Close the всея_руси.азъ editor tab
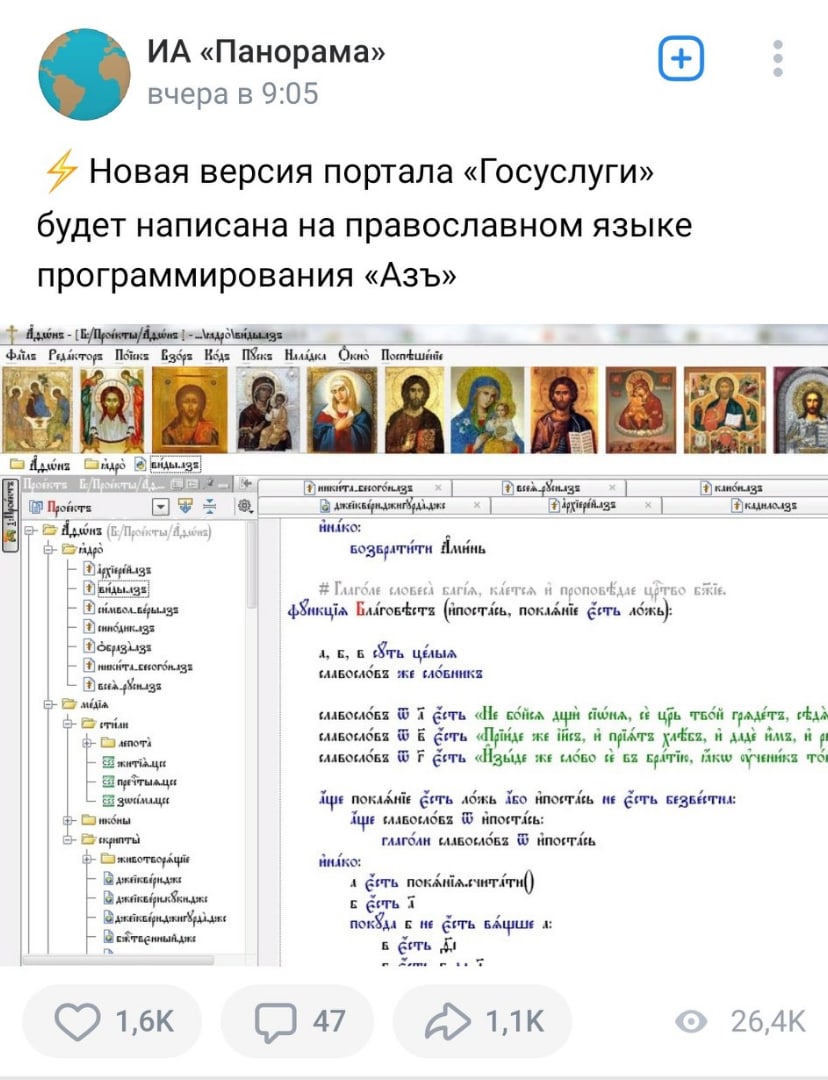828x1080 pixels. click(612, 488)
